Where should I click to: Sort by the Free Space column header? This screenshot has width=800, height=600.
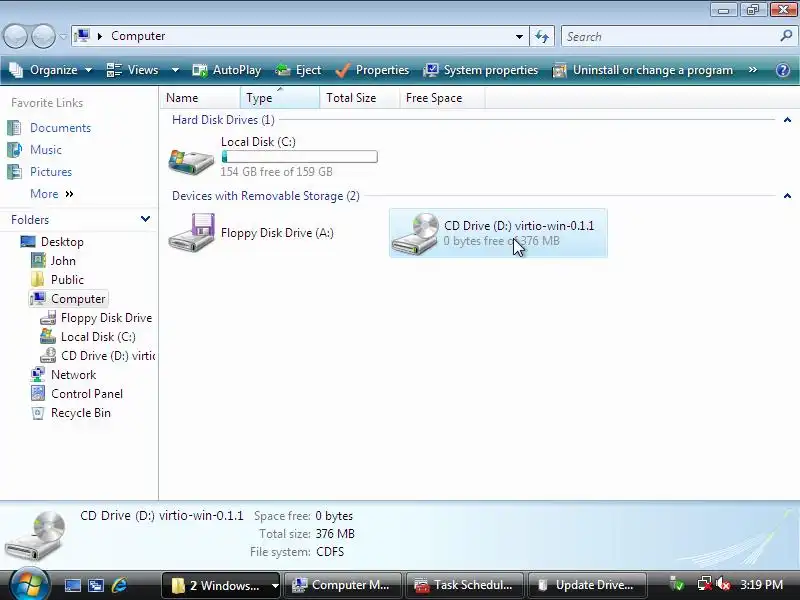tap(442, 98)
